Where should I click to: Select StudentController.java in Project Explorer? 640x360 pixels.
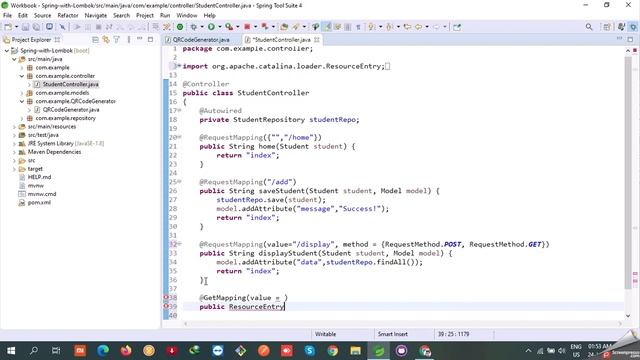pos(70,84)
